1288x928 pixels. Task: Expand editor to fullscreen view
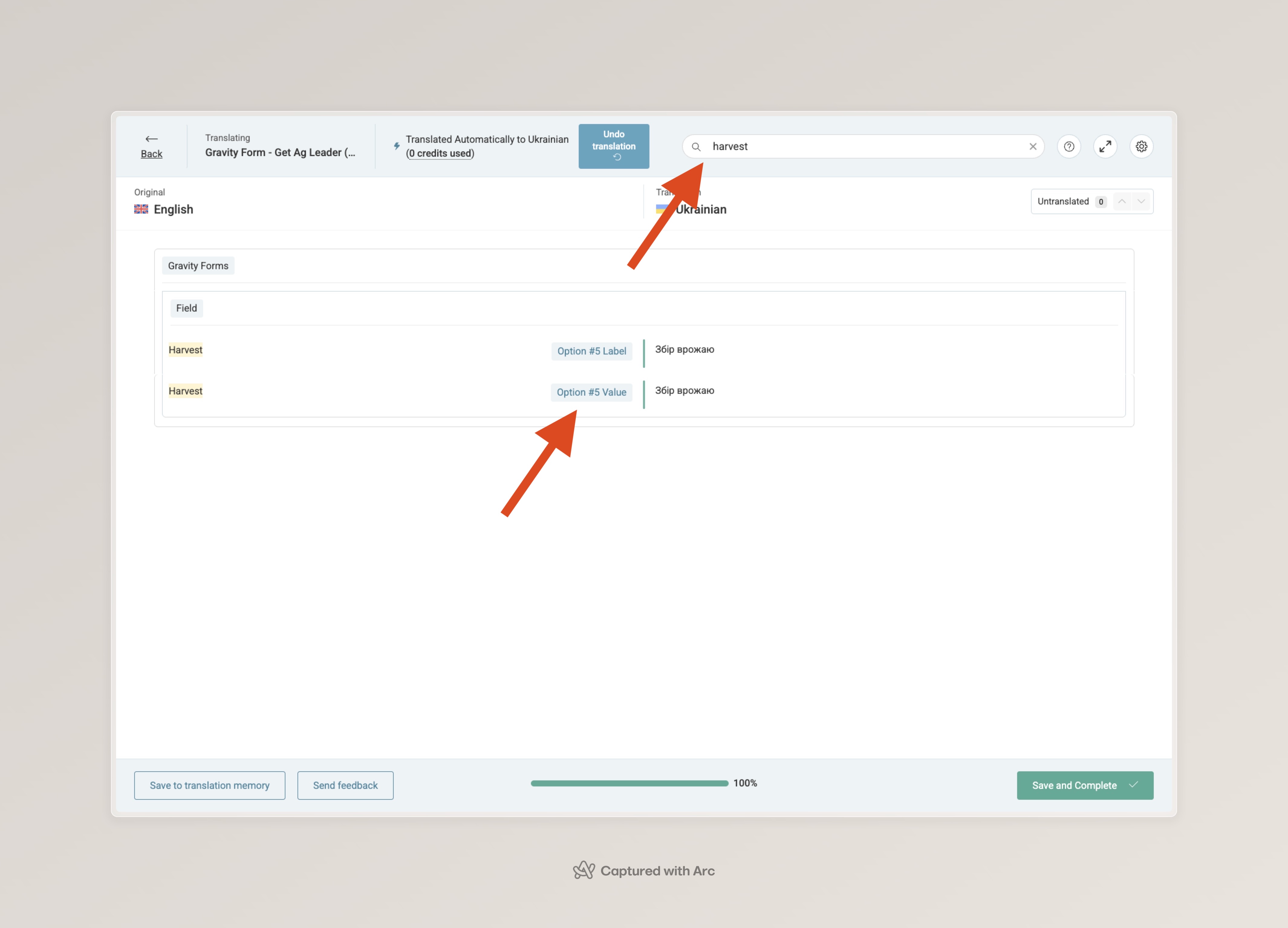(x=1104, y=147)
